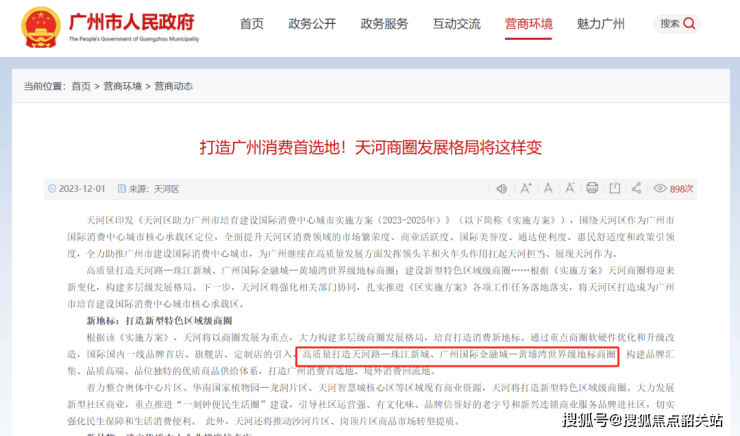Open the 政务公开 menu item

point(312,24)
